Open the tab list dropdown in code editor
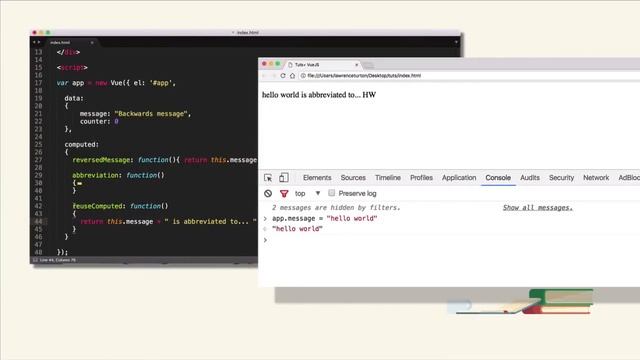 coord(456,42)
